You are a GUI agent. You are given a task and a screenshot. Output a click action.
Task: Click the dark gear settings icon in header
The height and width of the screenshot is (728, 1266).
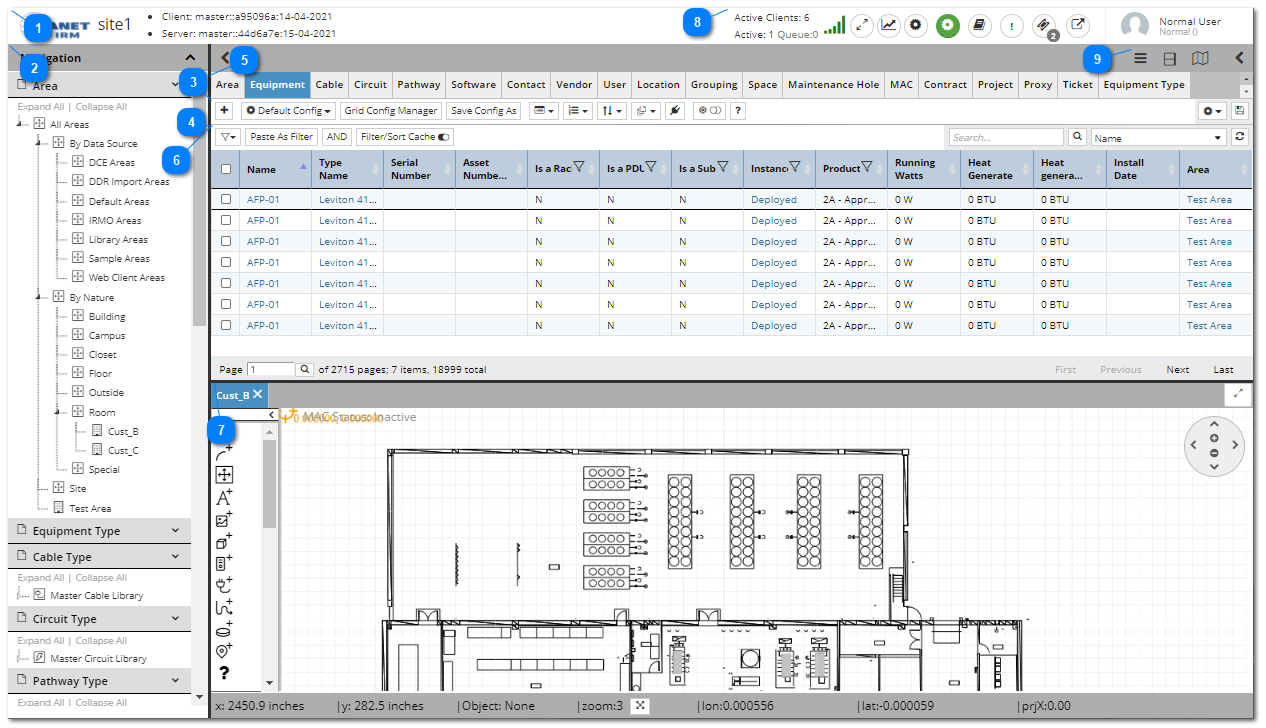pyautogui.click(x=916, y=26)
